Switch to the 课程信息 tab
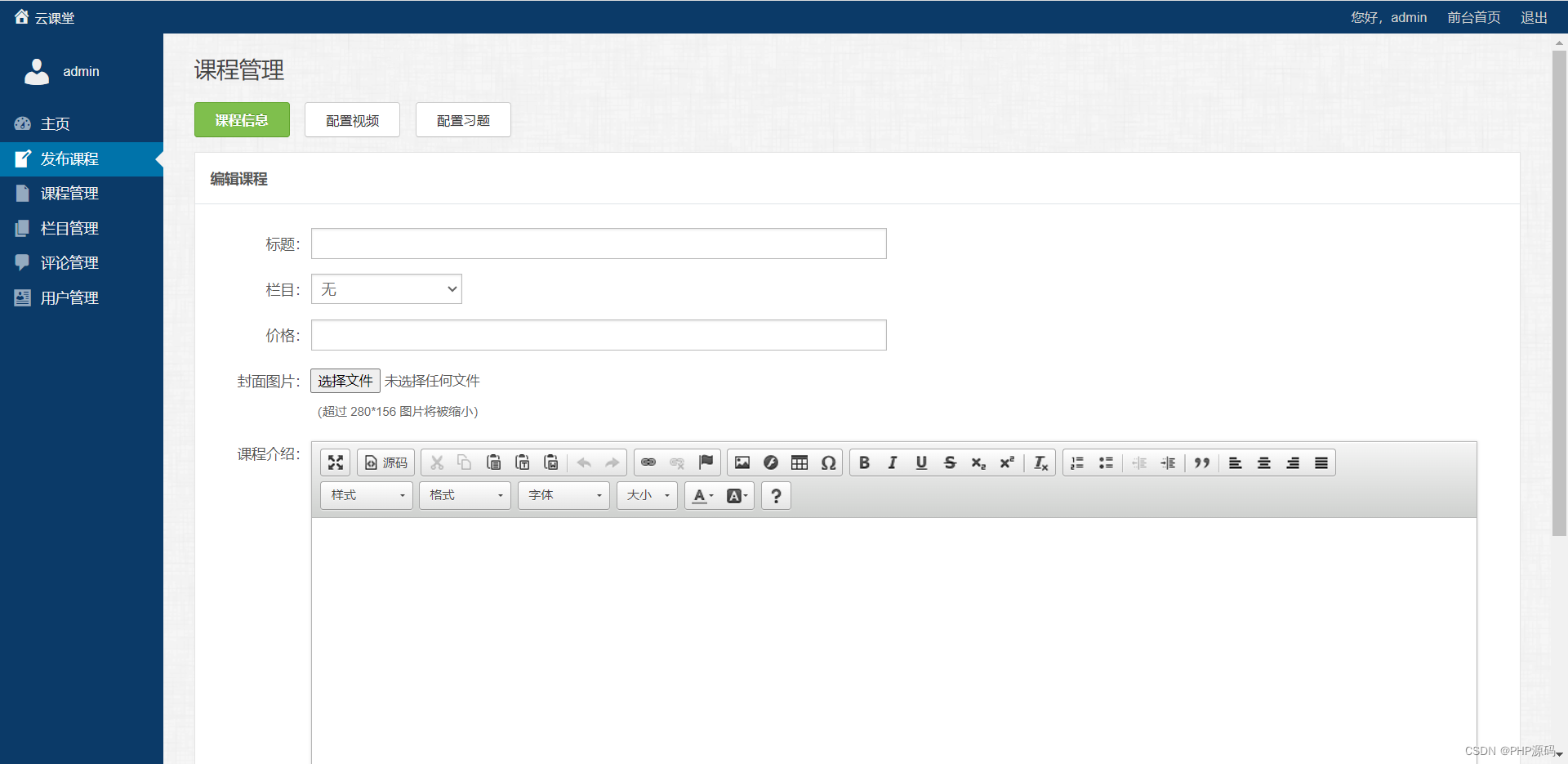This screenshot has width=1568, height=764. click(242, 120)
